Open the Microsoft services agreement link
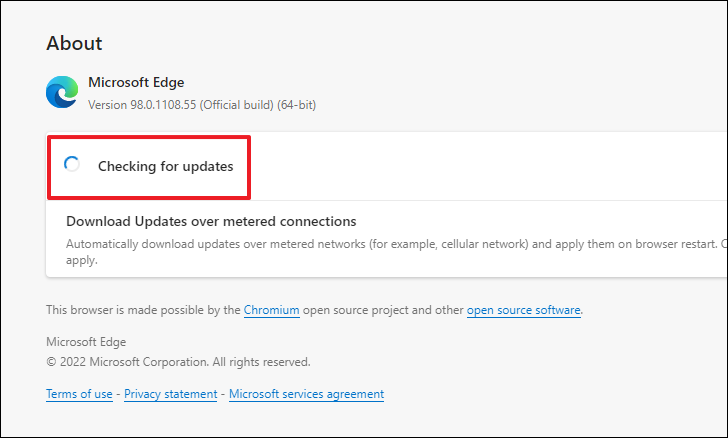Screen dimensions: 728x438 click(306, 394)
